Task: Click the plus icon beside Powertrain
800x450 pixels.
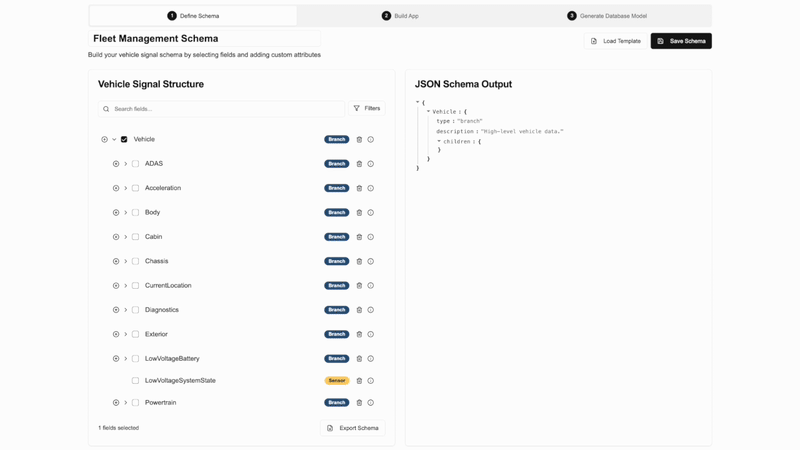Action: [x=116, y=403]
